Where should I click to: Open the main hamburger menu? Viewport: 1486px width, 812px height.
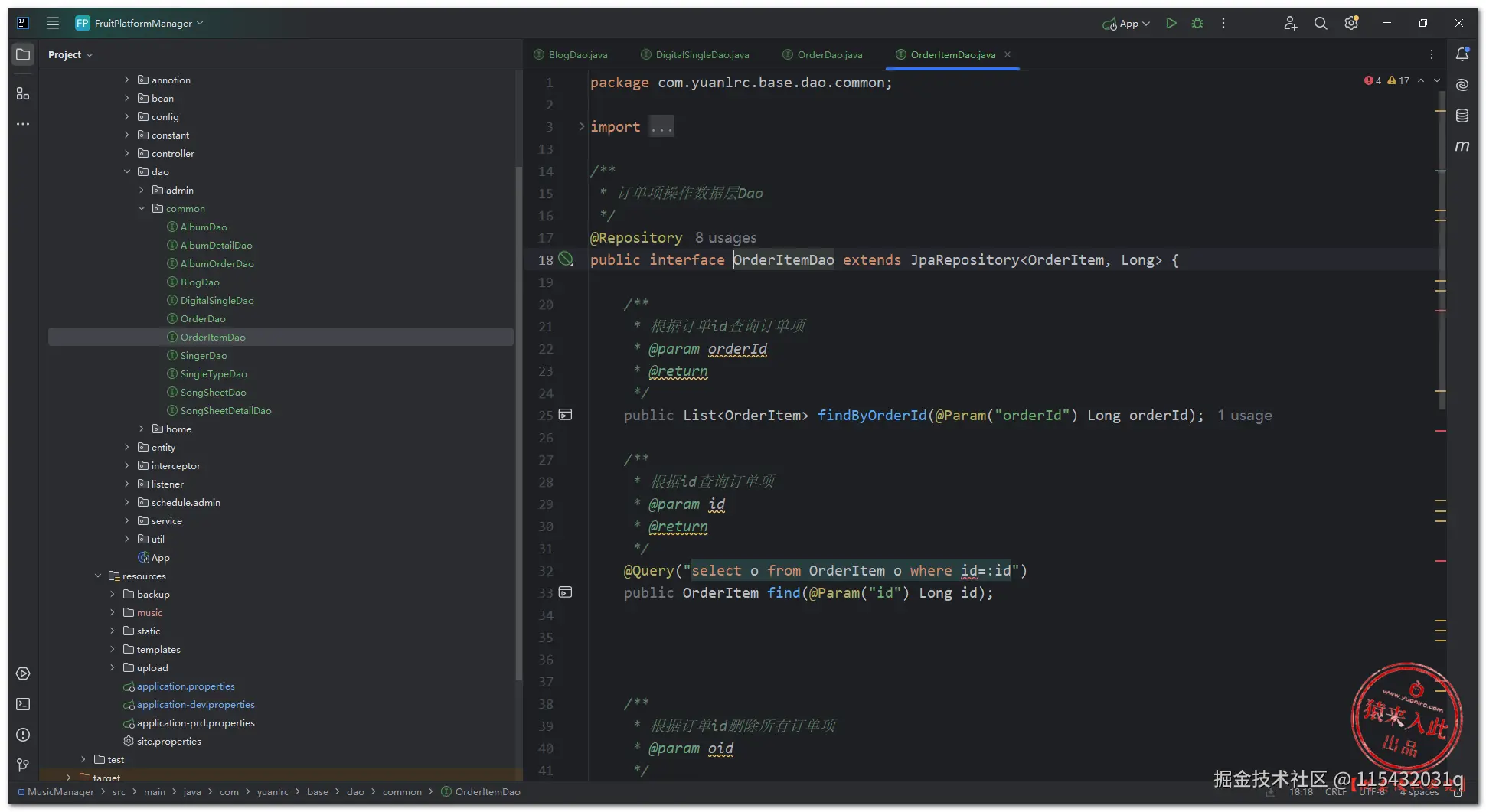click(x=53, y=23)
